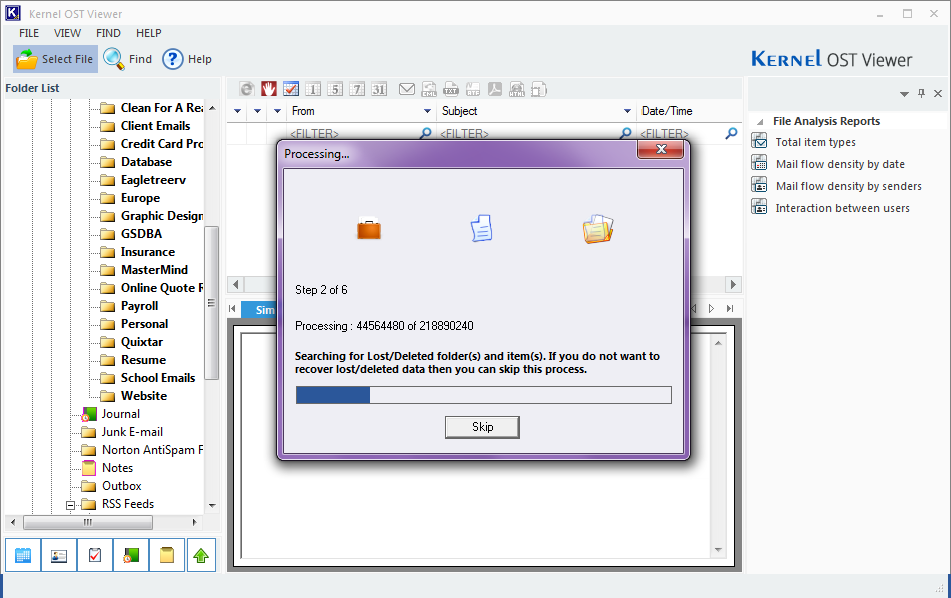Open the FILE menu
The image size is (951, 598).
[x=29, y=33]
